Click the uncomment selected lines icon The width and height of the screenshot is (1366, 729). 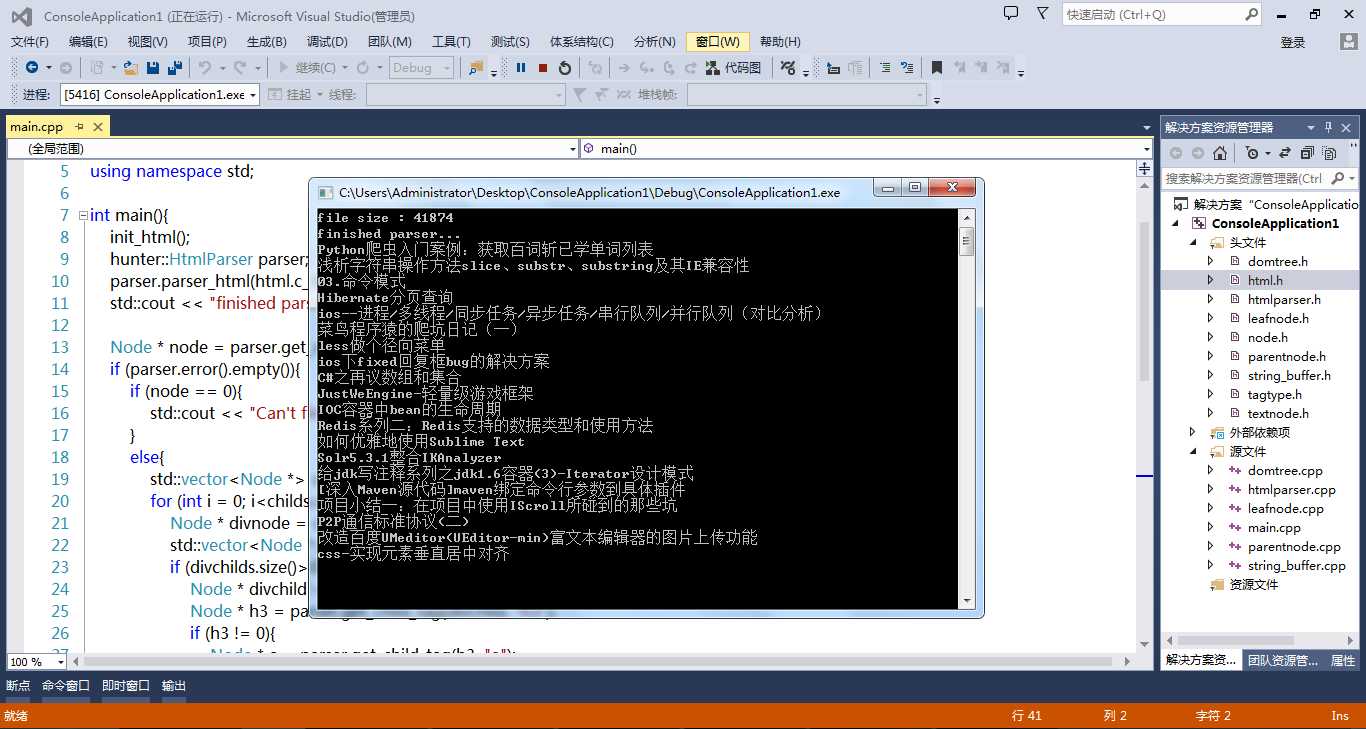click(908, 67)
